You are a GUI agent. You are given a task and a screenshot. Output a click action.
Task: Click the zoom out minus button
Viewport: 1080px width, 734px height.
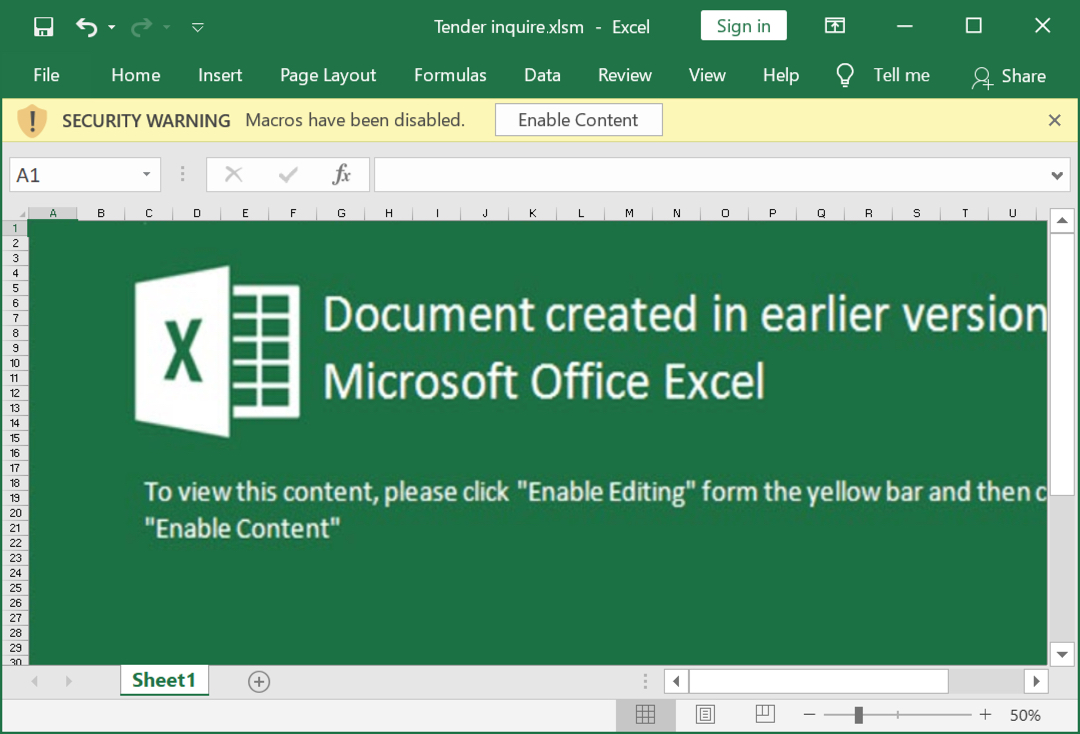pyautogui.click(x=809, y=715)
